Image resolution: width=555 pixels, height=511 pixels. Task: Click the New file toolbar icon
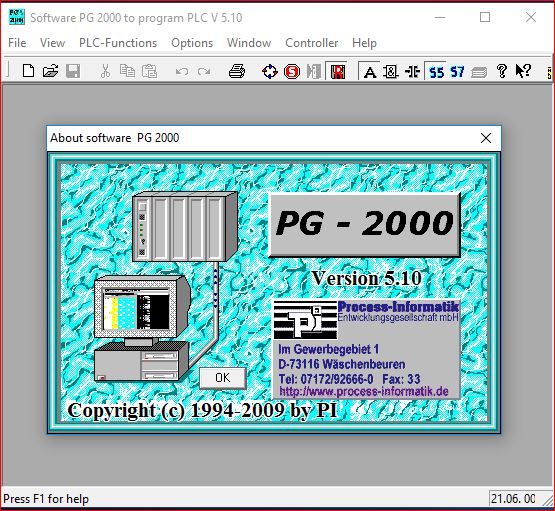[28, 71]
